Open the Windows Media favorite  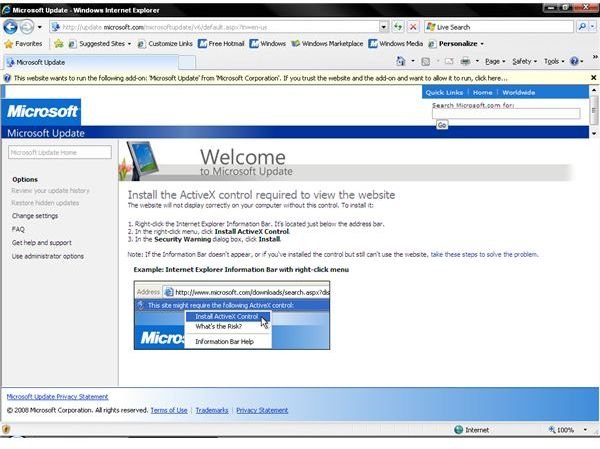coord(396,44)
